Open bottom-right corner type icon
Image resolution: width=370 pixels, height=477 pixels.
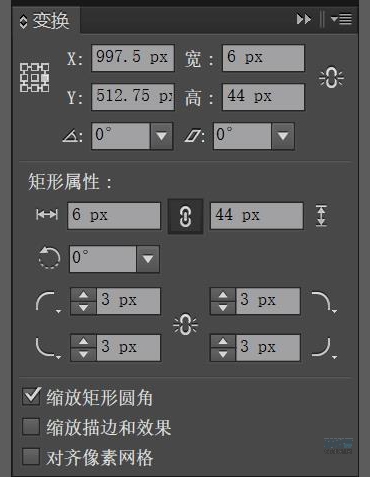[324, 348]
